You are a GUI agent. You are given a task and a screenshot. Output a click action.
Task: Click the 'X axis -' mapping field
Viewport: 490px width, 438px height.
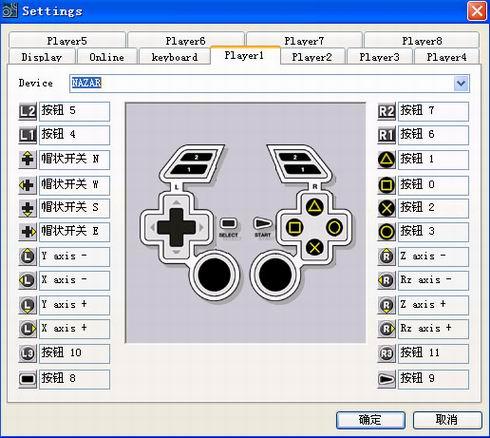pos(74,280)
